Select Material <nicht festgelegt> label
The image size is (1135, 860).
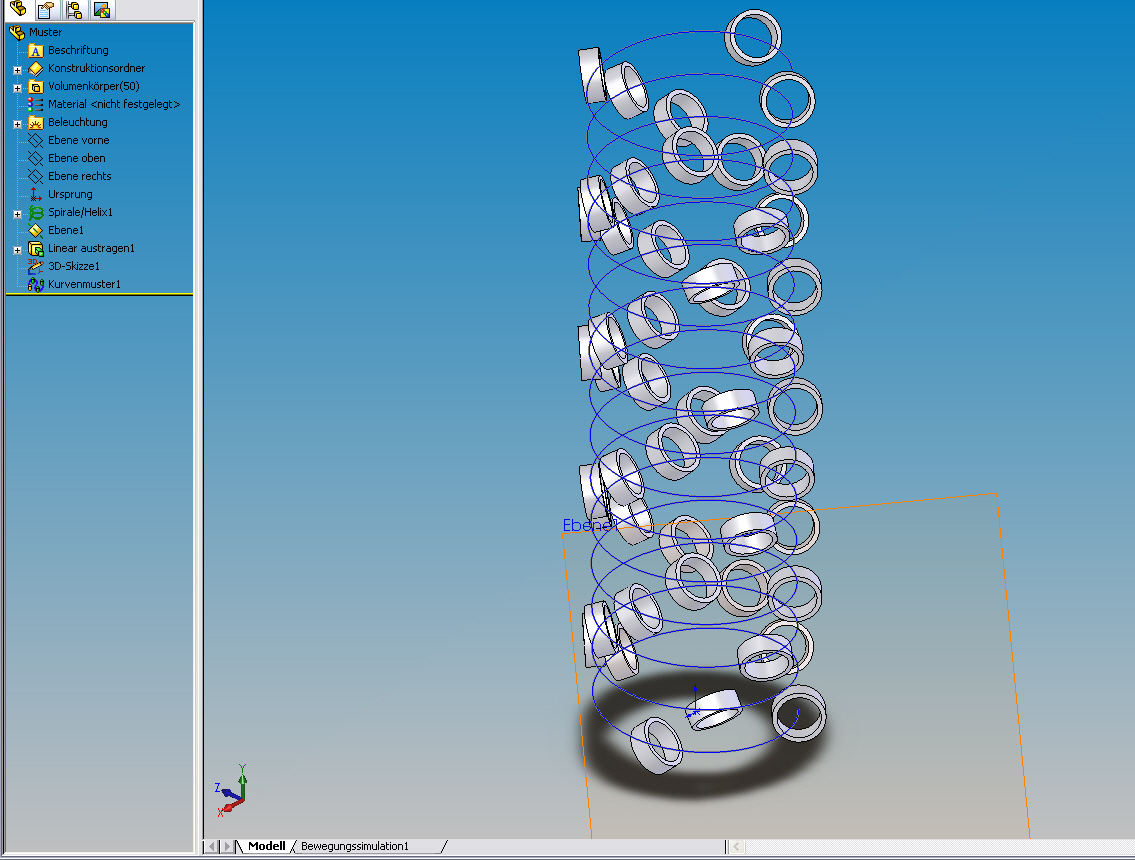[114, 104]
